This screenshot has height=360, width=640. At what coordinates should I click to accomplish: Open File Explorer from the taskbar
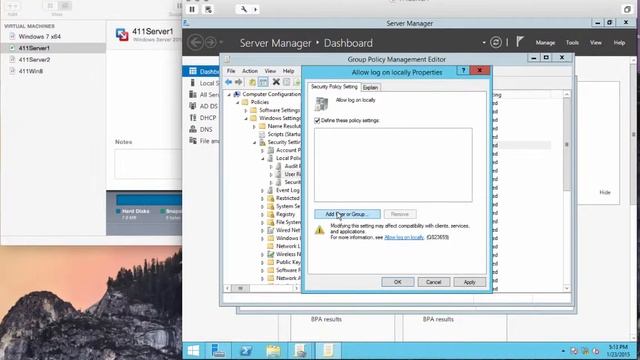273,351
